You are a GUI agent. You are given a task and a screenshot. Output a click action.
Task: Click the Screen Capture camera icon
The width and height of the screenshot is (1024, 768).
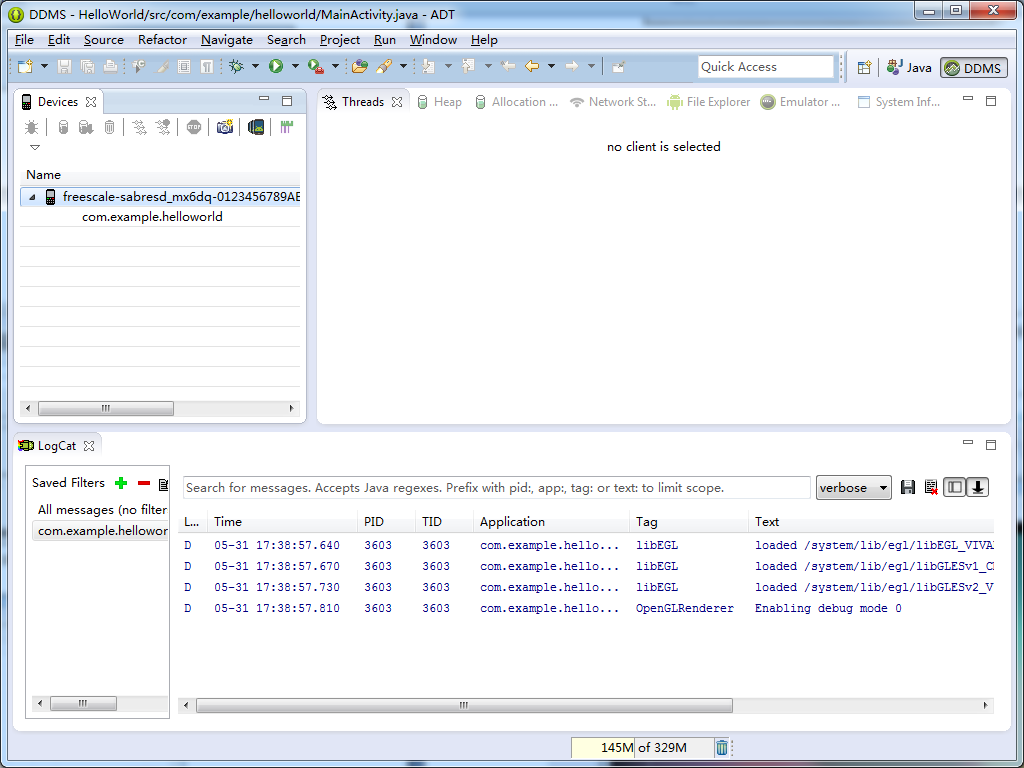pyautogui.click(x=225, y=127)
